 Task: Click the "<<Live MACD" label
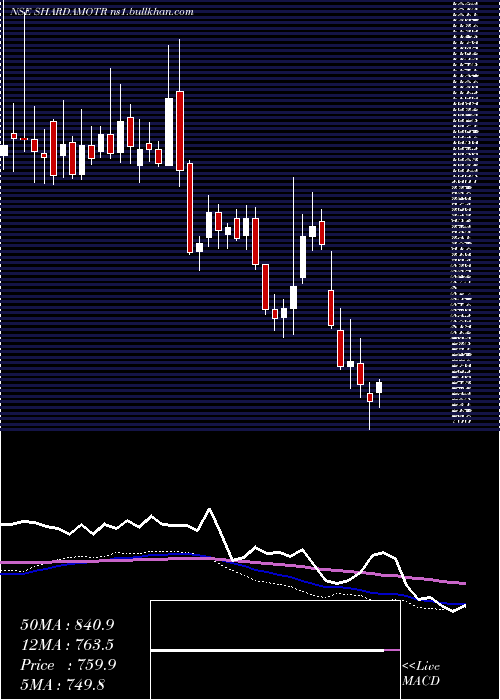(421, 673)
